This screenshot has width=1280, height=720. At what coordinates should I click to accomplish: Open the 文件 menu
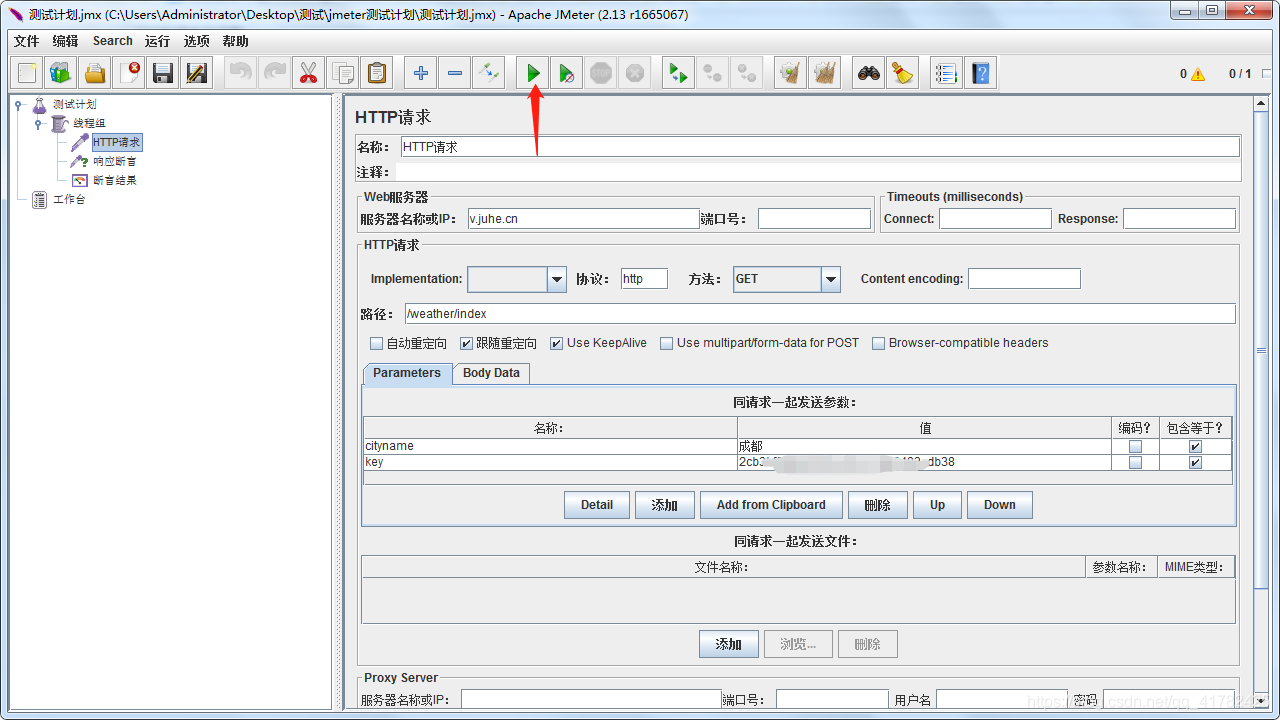[26, 41]
